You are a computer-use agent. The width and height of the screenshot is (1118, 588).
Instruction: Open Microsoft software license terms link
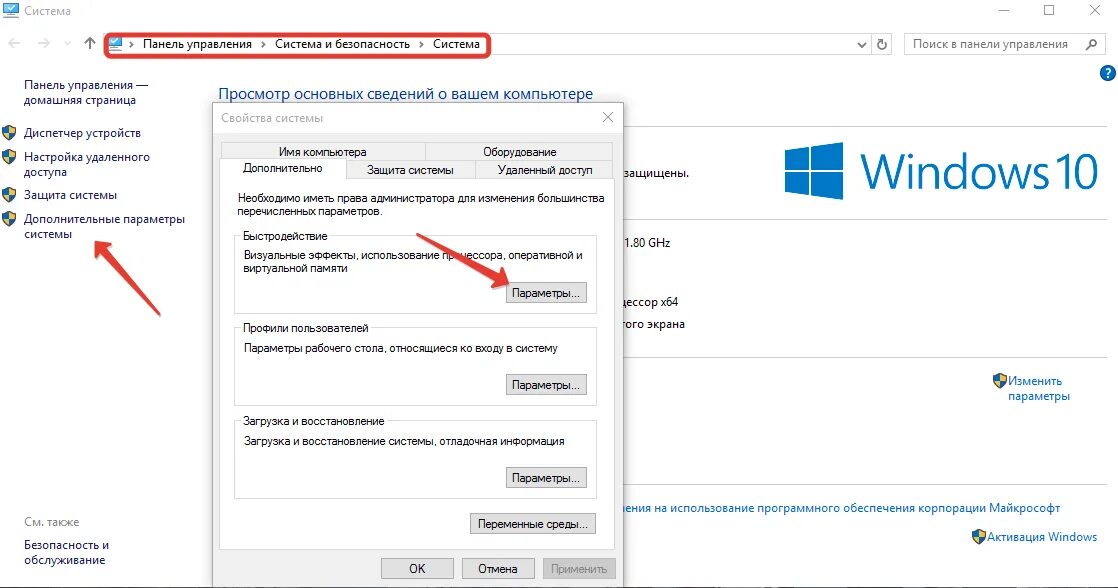[841, 508]
